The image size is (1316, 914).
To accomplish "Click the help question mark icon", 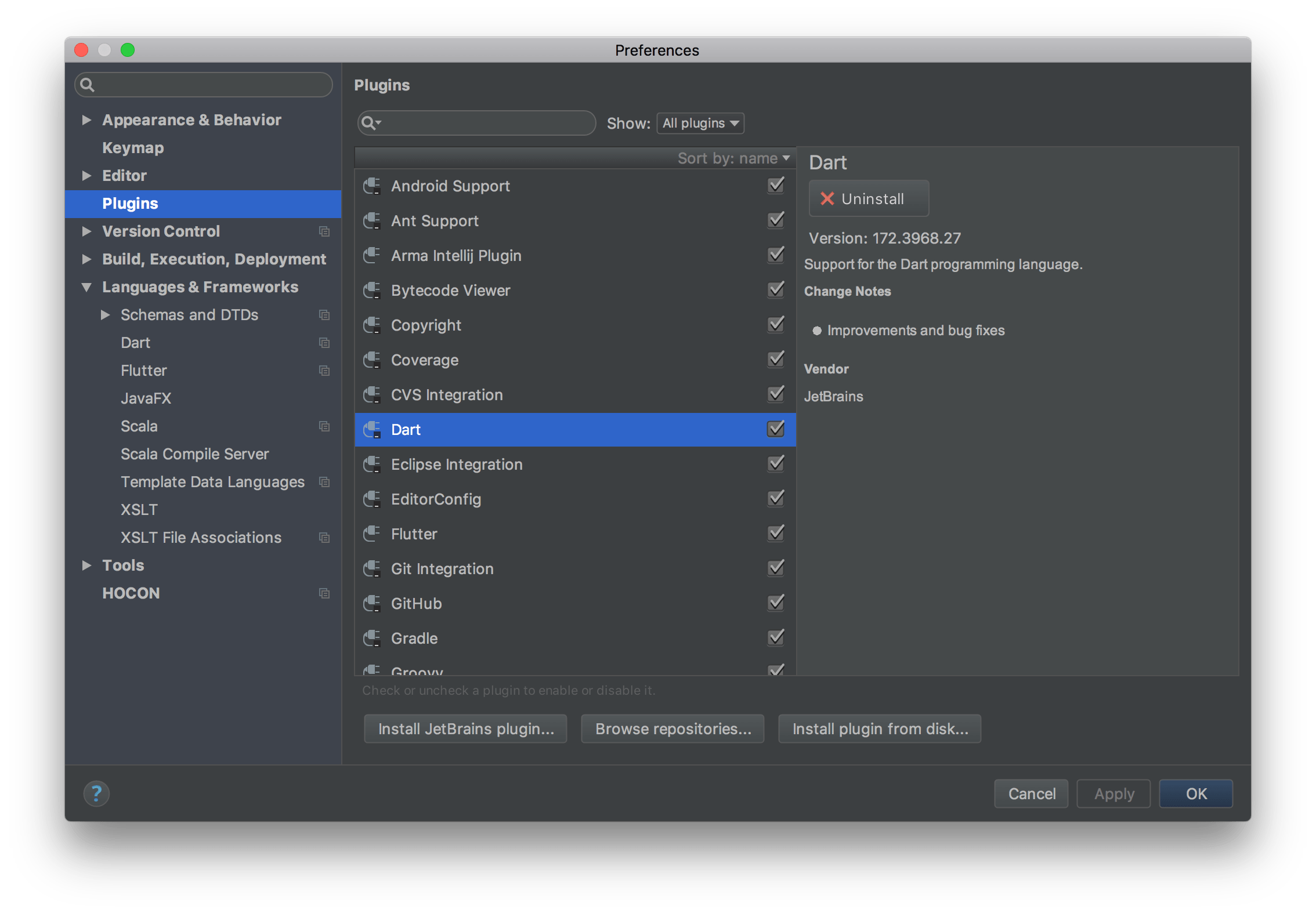I will [96, 793].
